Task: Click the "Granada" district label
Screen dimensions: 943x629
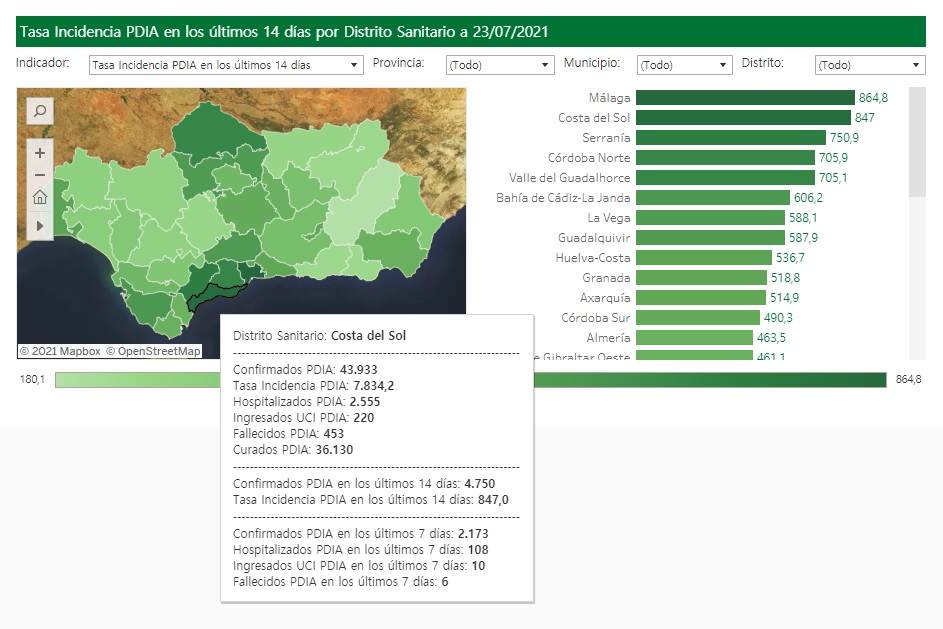Action: point(606,278)
